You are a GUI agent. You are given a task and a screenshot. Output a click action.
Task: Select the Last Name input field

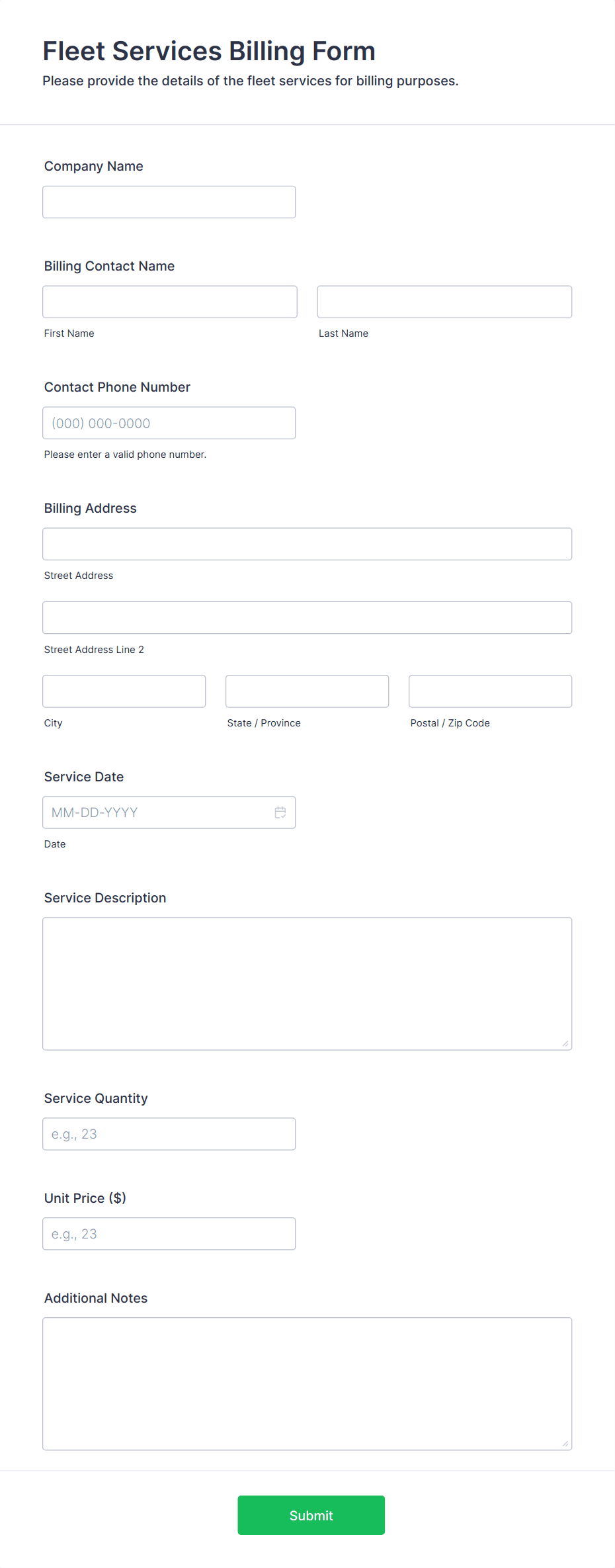(444, 301)
